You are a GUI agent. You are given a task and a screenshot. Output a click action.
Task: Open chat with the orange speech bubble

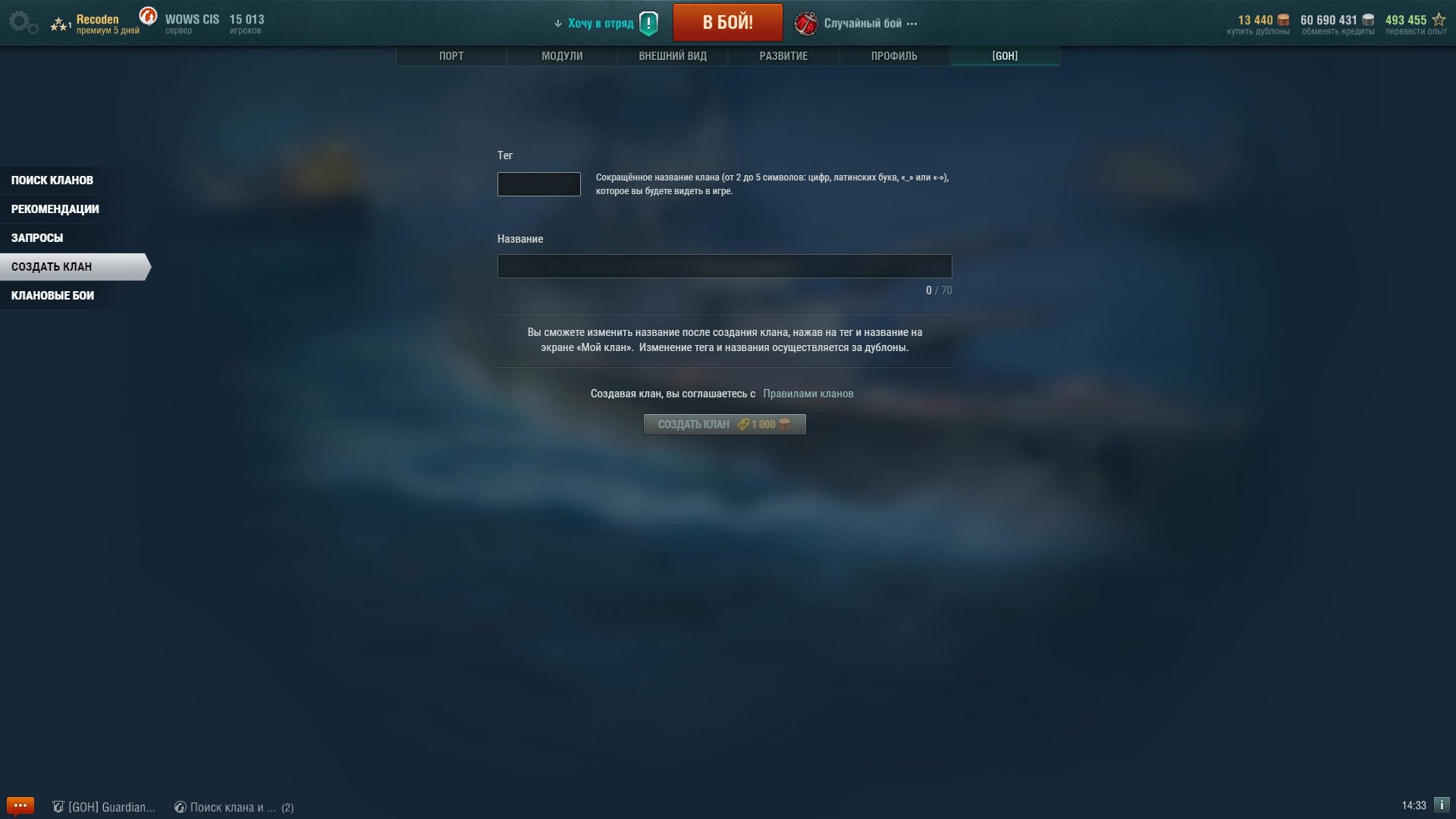[20, 805]
